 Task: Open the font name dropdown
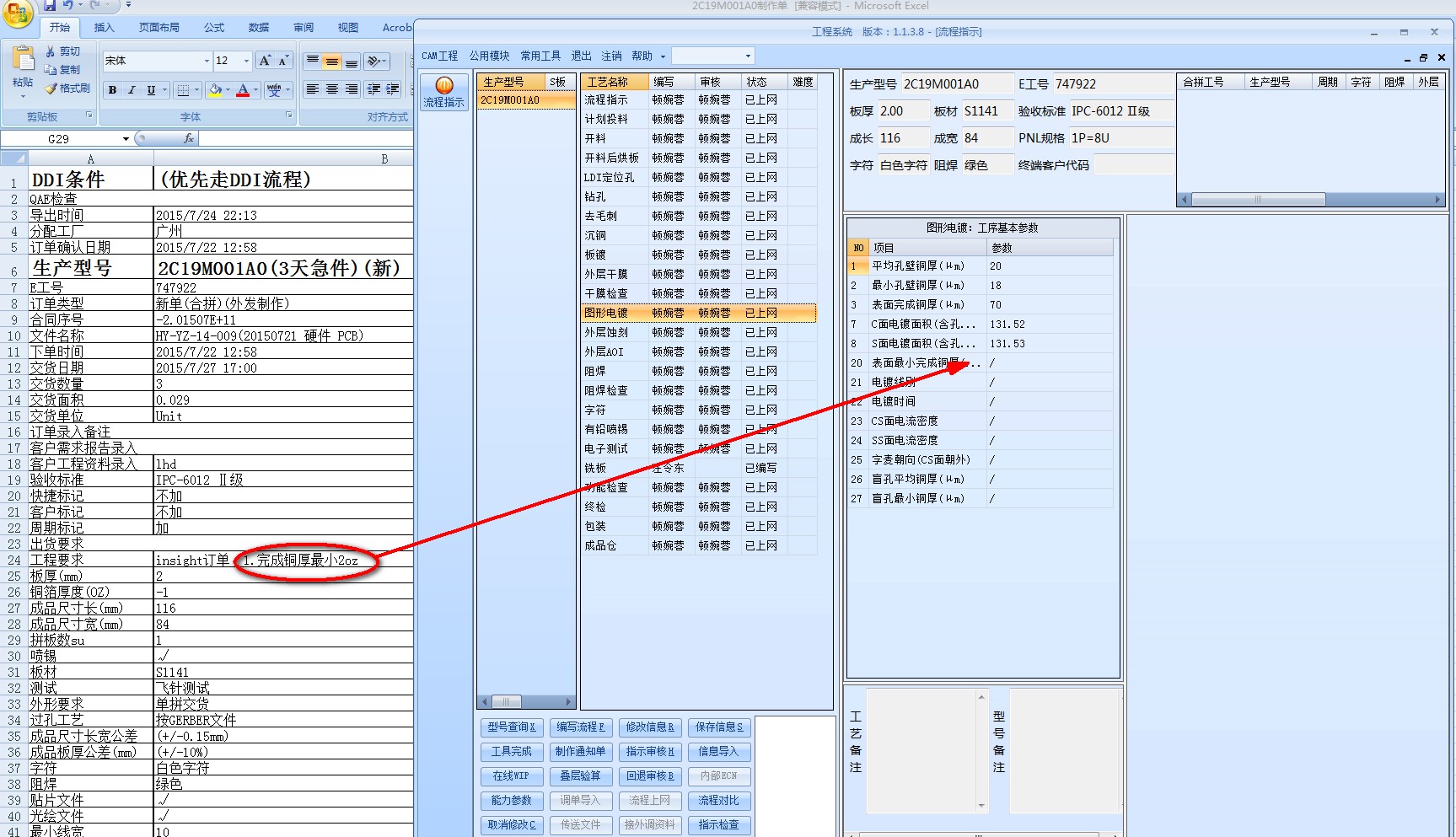coord(207,61)
